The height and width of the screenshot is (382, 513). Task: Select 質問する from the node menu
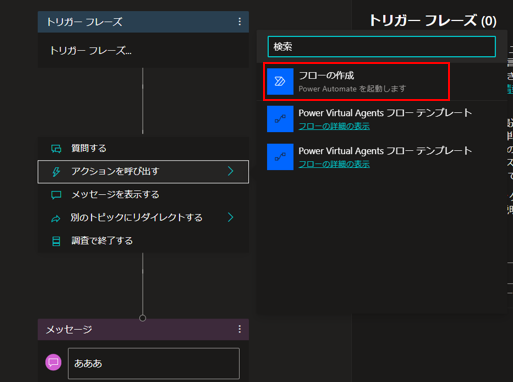pyautogui.click(x=143, y=148)
